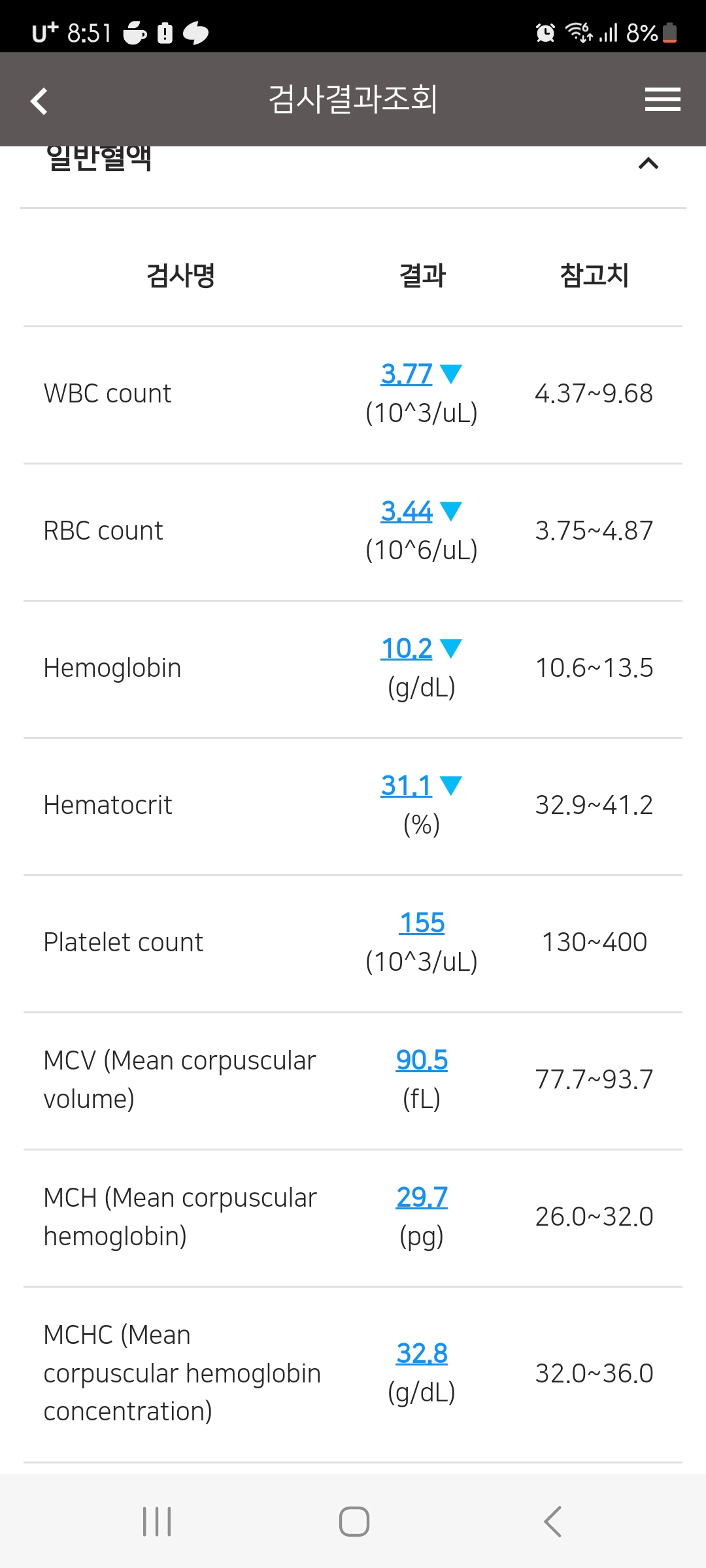Collapse the 일반혈액 section
This screenshot has width=706, height=1568.
click(x=648, y=163)
